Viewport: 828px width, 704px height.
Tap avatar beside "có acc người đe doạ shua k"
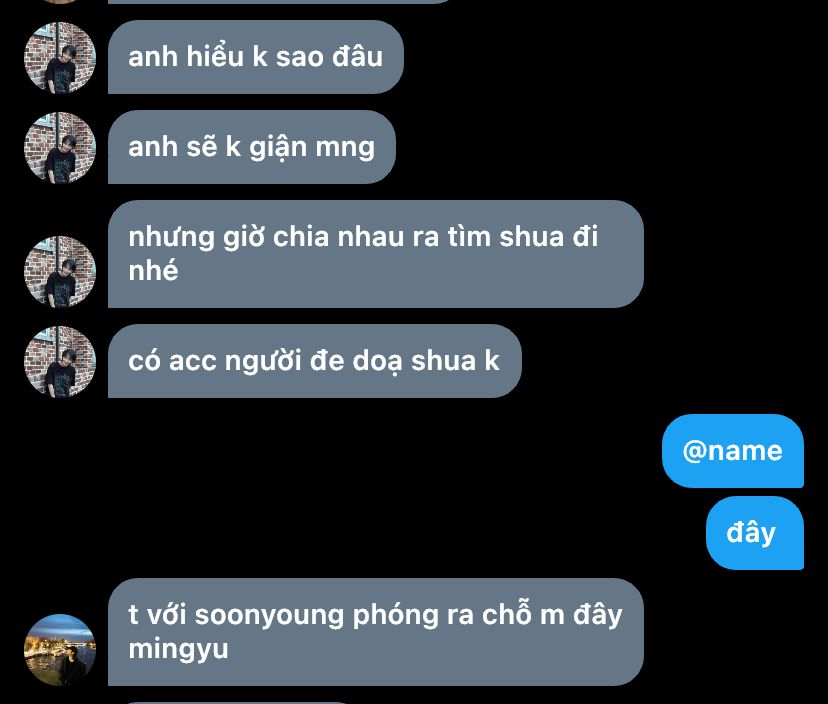tap(60, 361)
